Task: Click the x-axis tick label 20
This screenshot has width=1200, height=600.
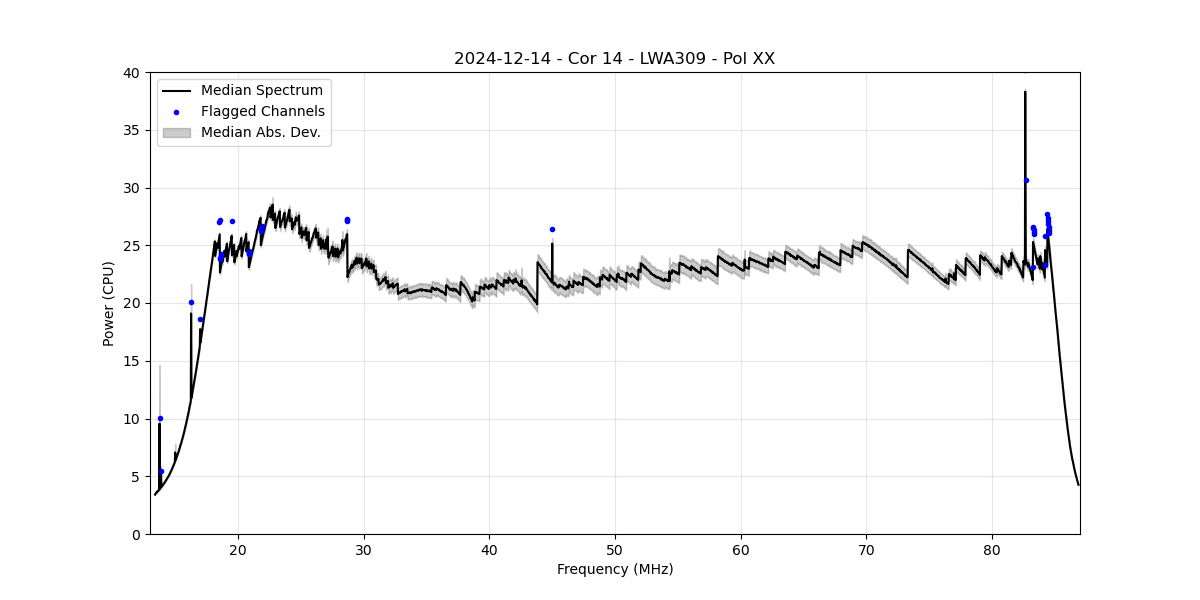Action: pyautogui.click(x=238, y=549)
